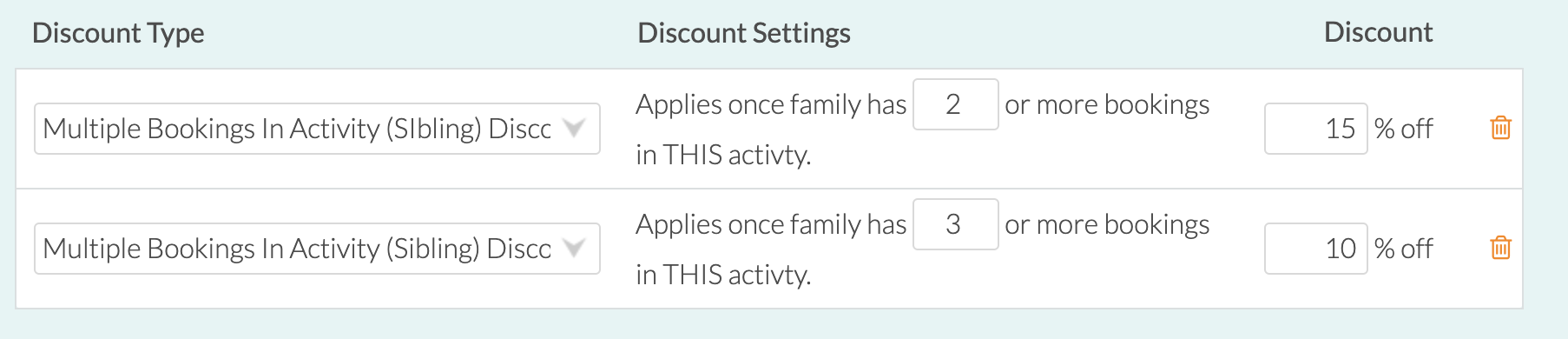1568x339 pixels.
Task: Edit bookings count field showing 3
Action: 955,224
